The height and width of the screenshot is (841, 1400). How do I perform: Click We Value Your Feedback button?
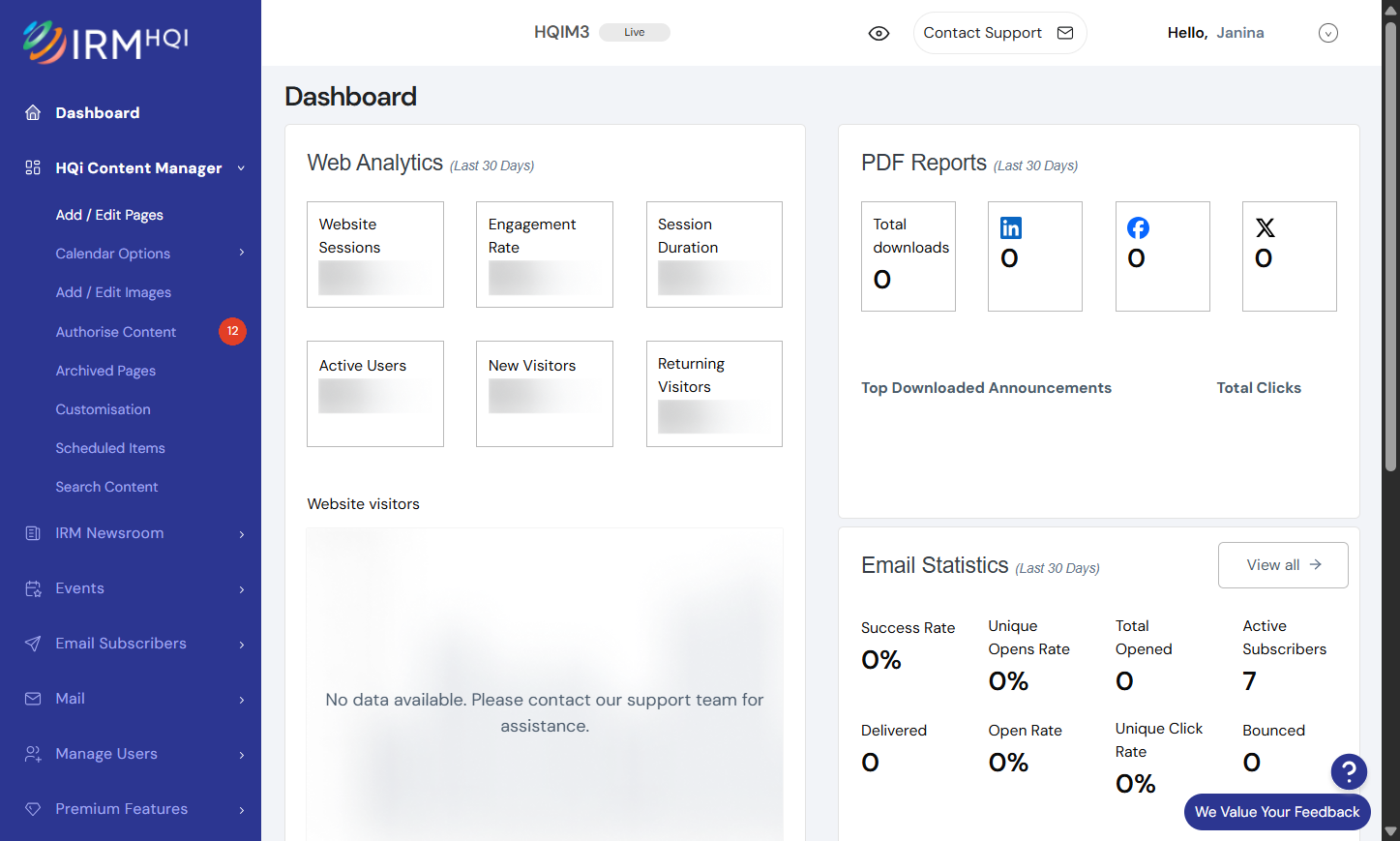click(x=1277, y=812)
